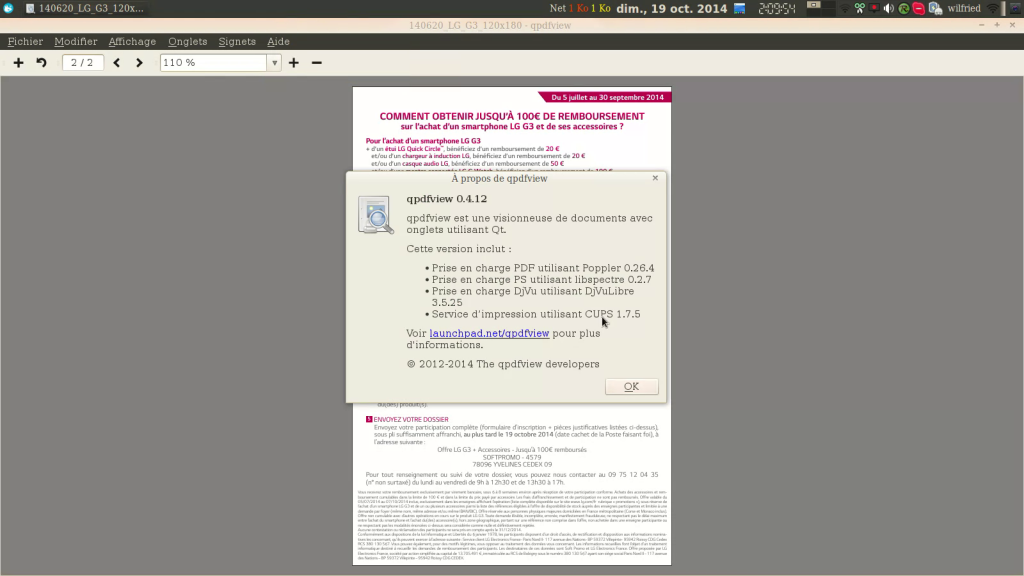Click the open document plus icon in toolbar
The image size is (1024, 576).
click(x=18, y=63)
